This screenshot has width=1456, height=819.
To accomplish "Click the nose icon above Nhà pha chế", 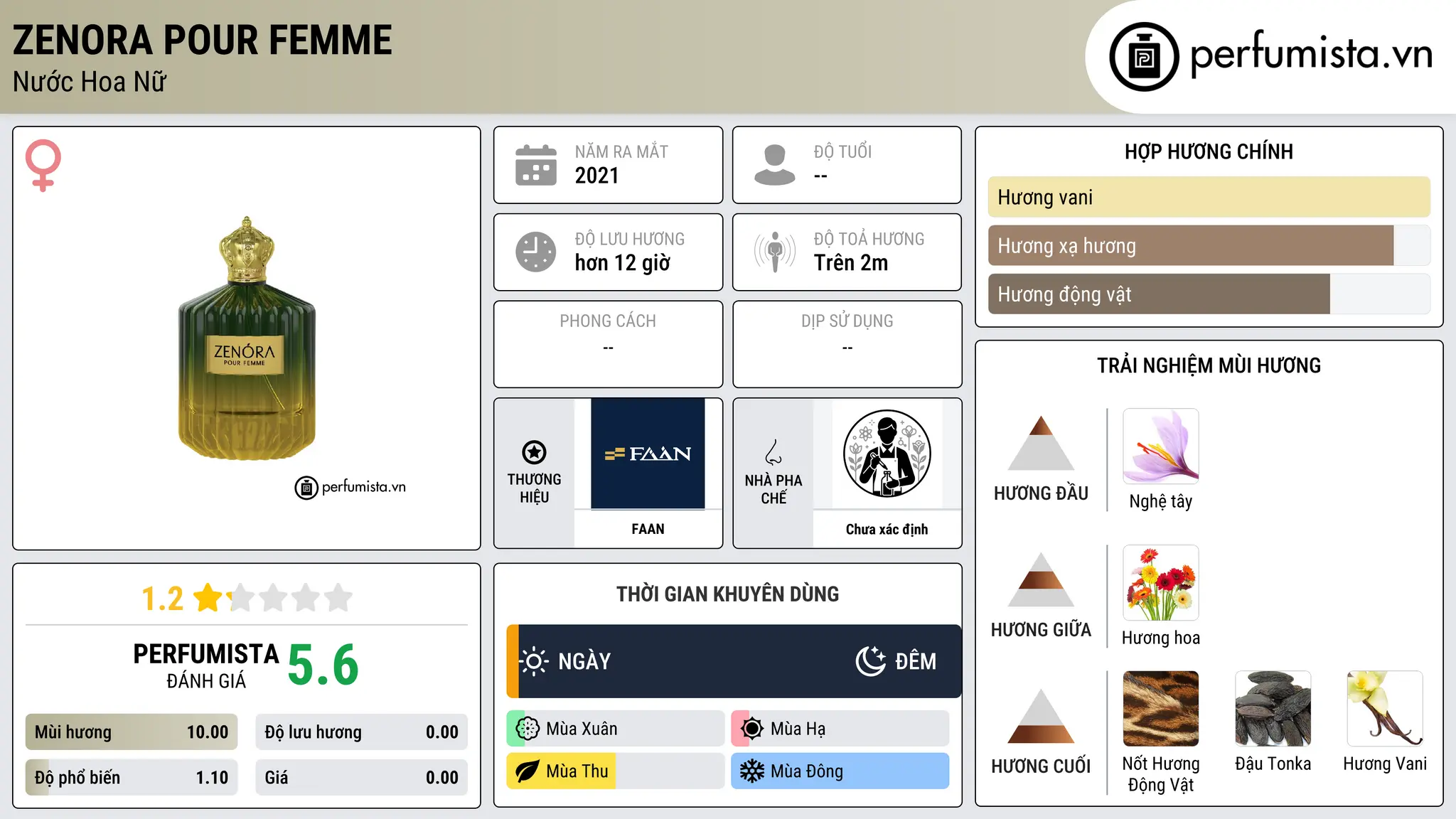I will [773, 452].
